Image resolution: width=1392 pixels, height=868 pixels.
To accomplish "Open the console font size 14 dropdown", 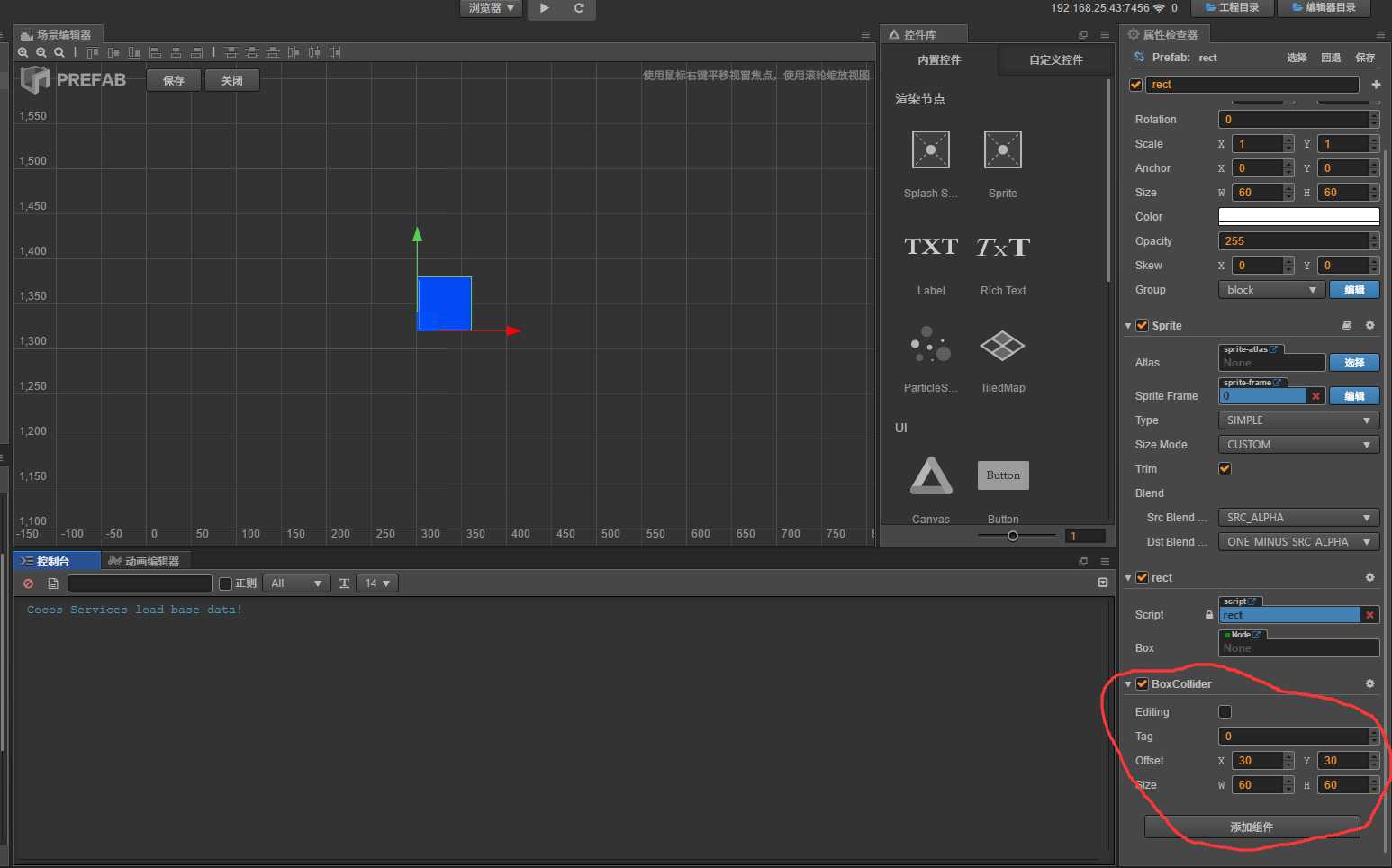I will coord(377,583).
